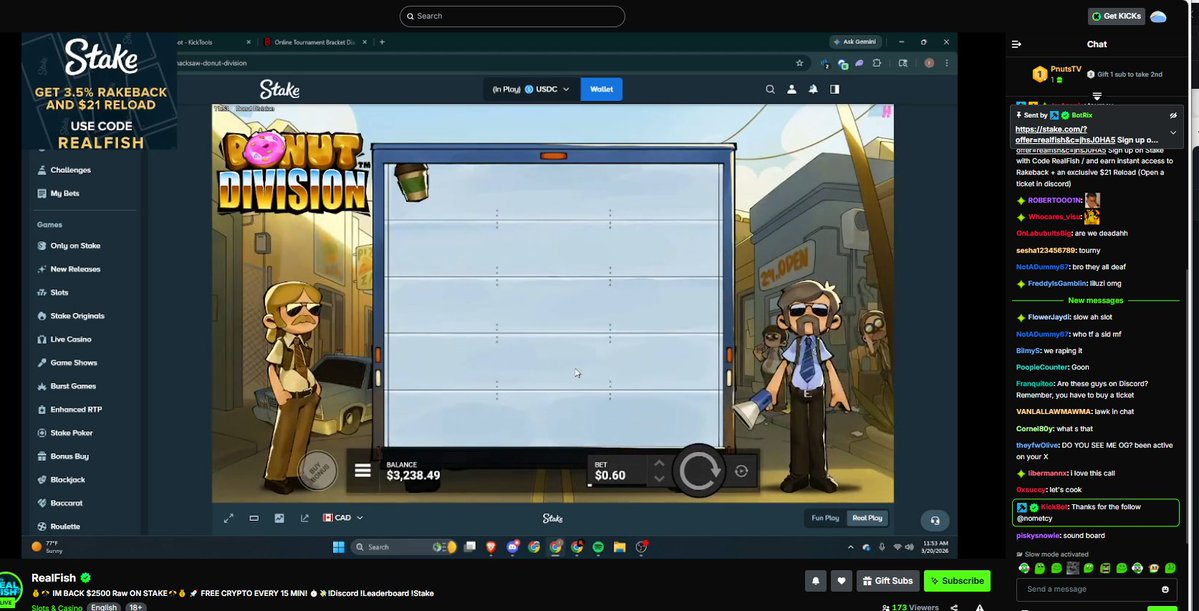Open Game Shows category

[73, 362]
